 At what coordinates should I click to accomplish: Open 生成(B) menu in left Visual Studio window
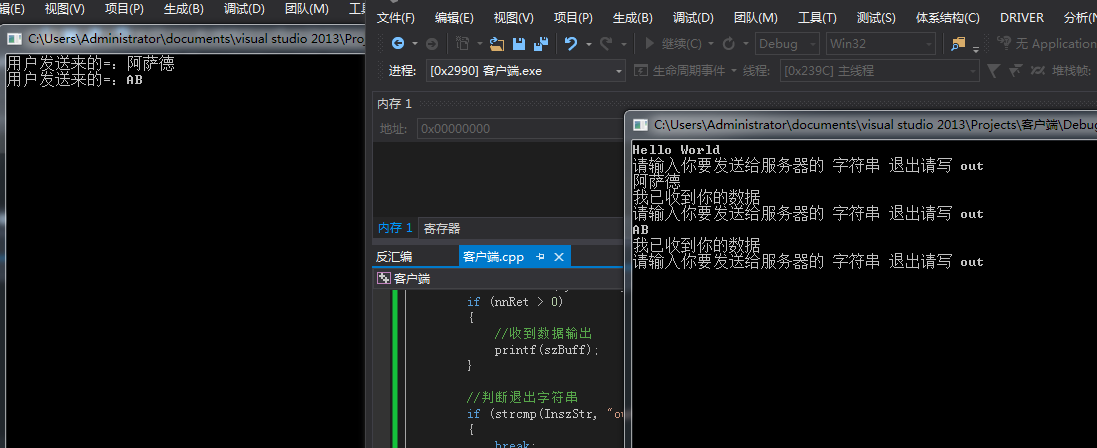tap(184, 8)
